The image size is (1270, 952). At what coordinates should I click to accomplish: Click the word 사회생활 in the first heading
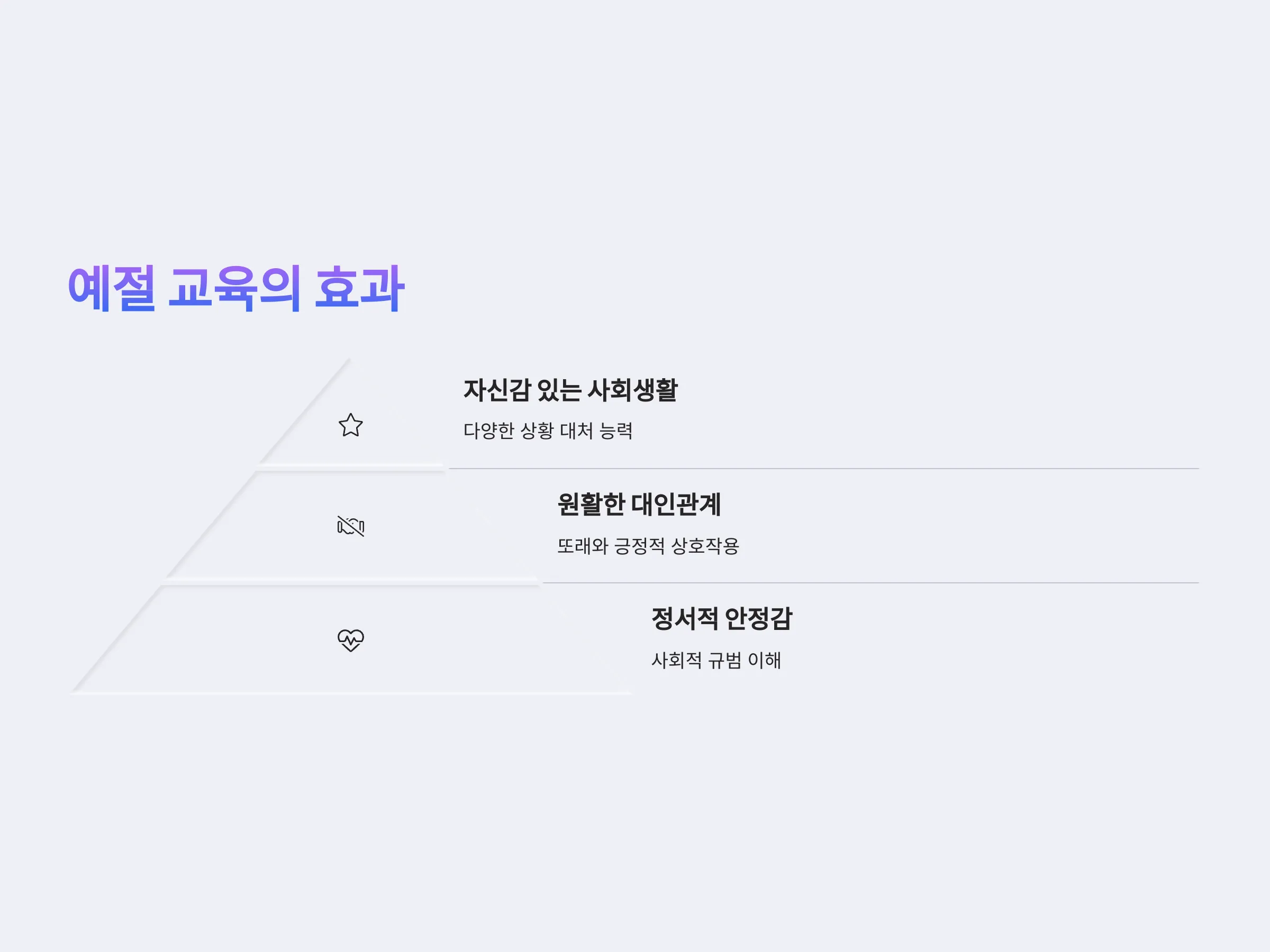coord(634,390)
